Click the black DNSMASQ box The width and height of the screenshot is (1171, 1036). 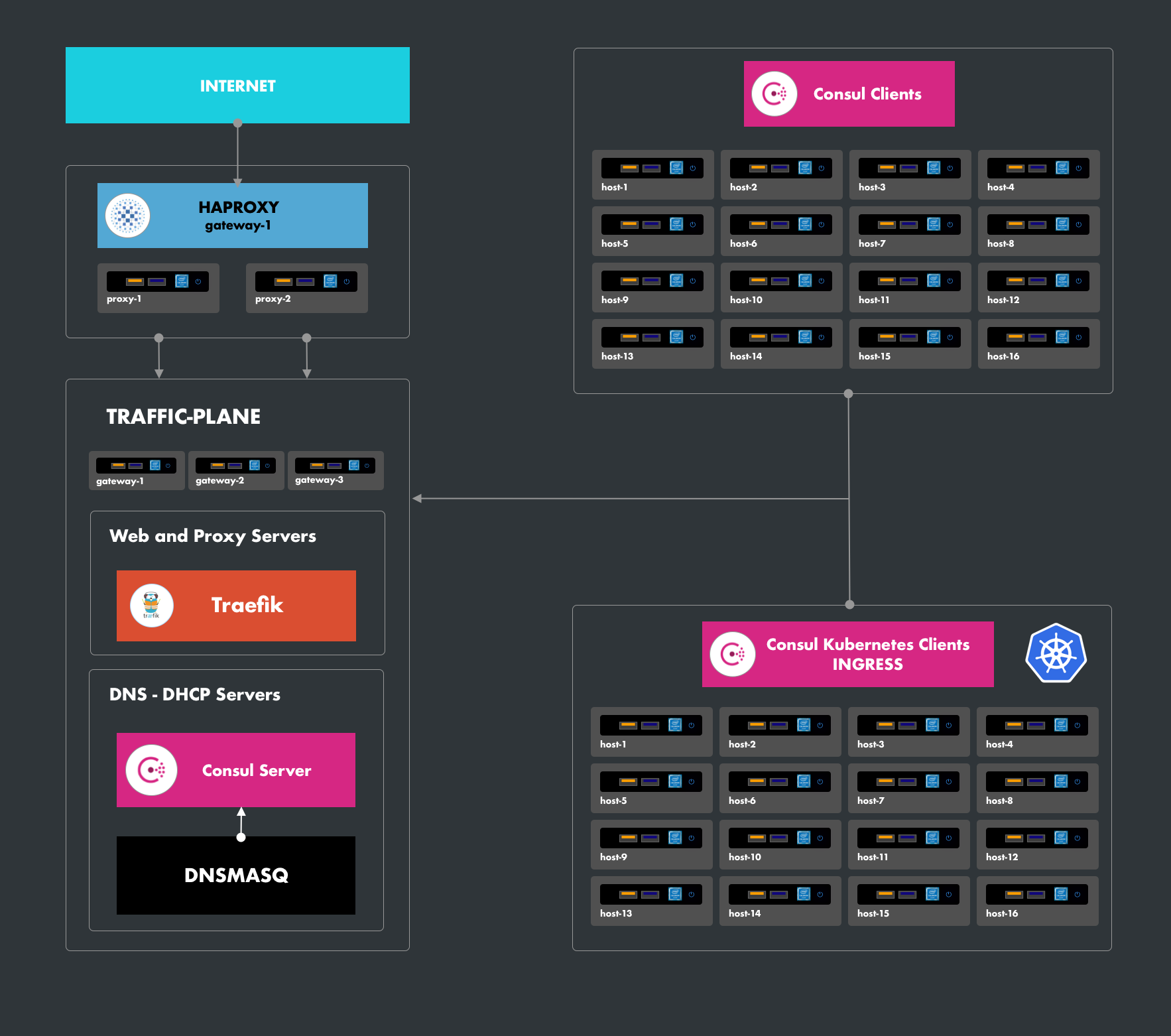click(x=236, y=875)
